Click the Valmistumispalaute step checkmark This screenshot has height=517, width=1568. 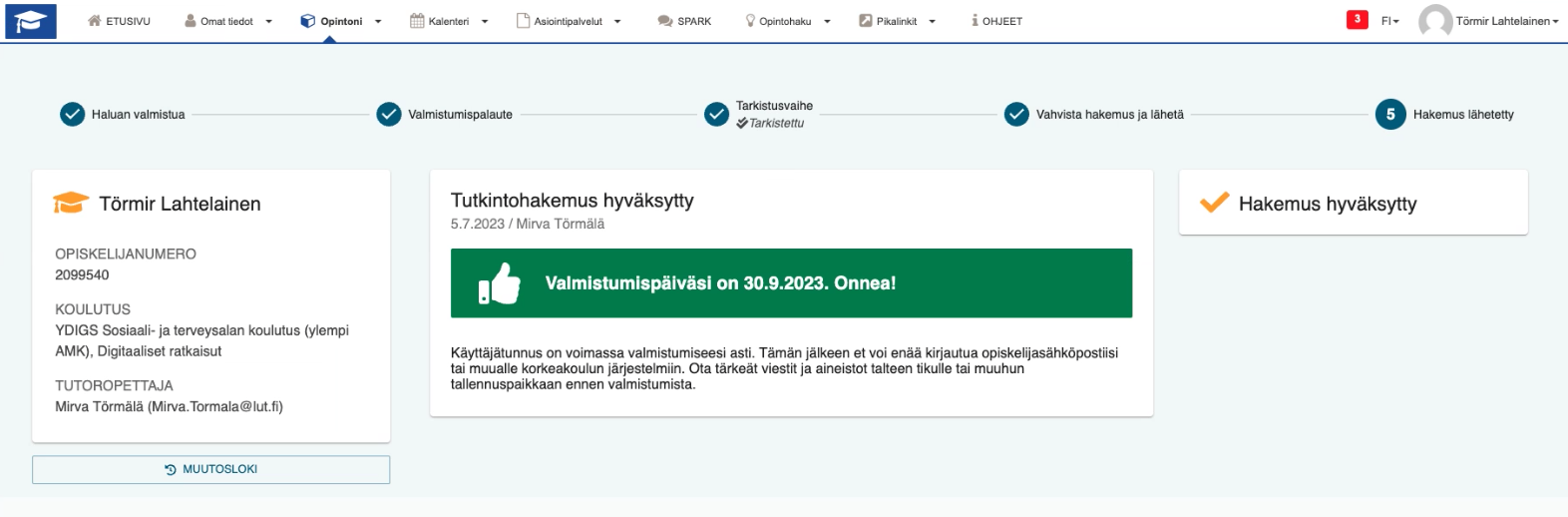pos(389,115)
